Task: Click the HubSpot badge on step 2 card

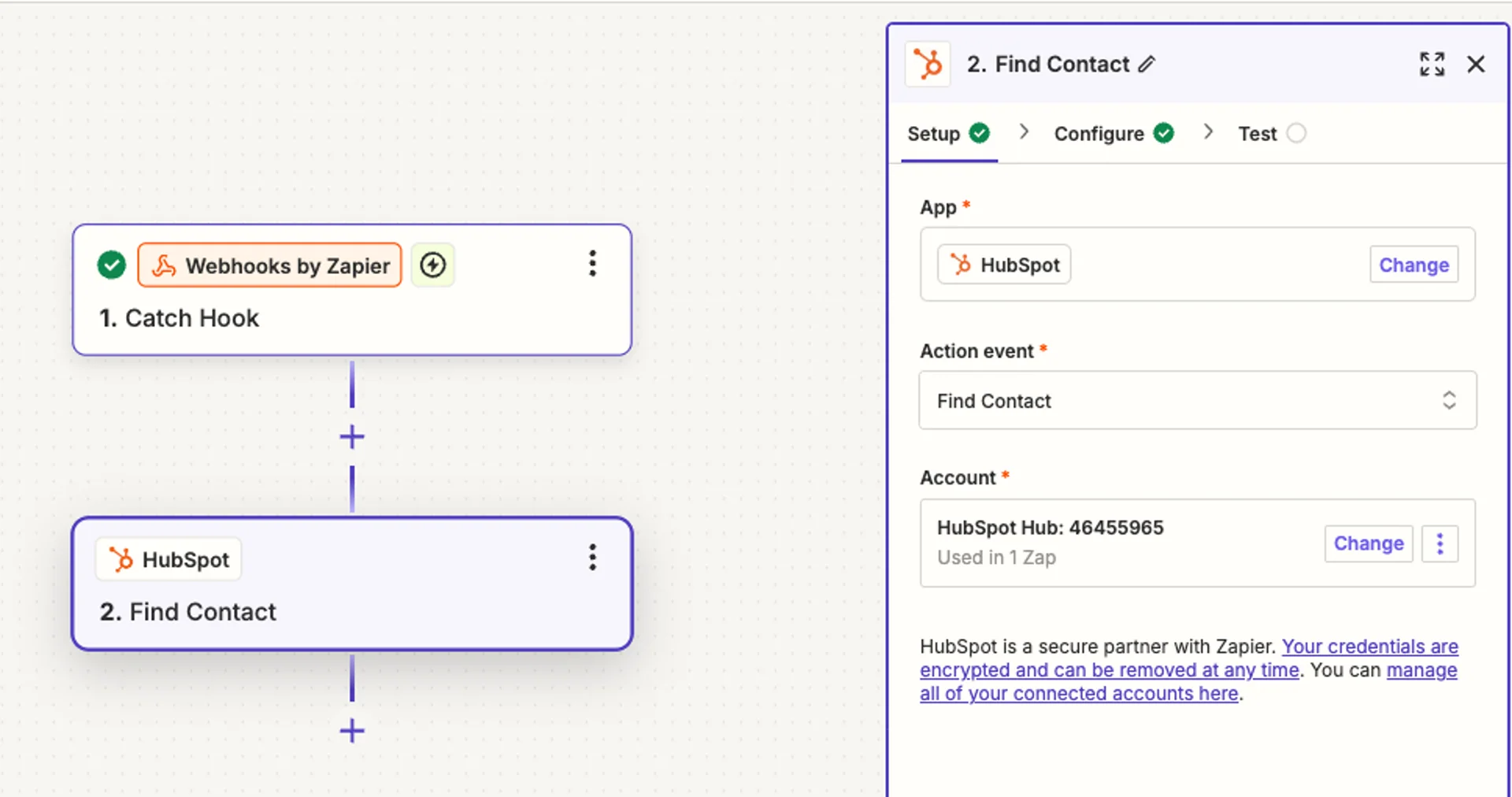Action: point(169,559)
